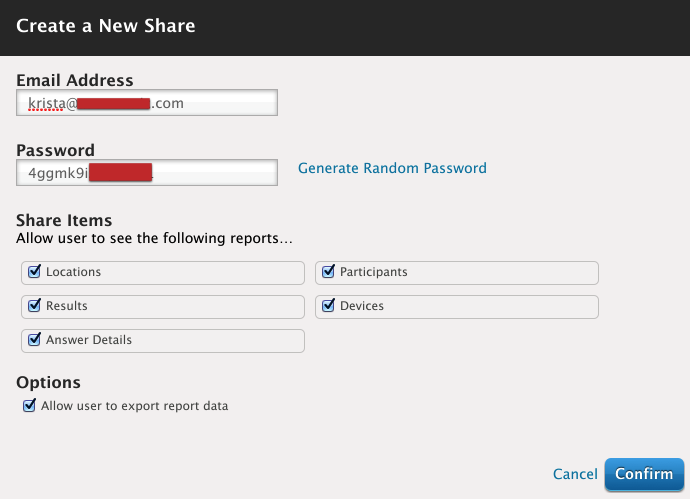Click the Options section heading
The width and height of the screenshot is (690, 499).
48,382
